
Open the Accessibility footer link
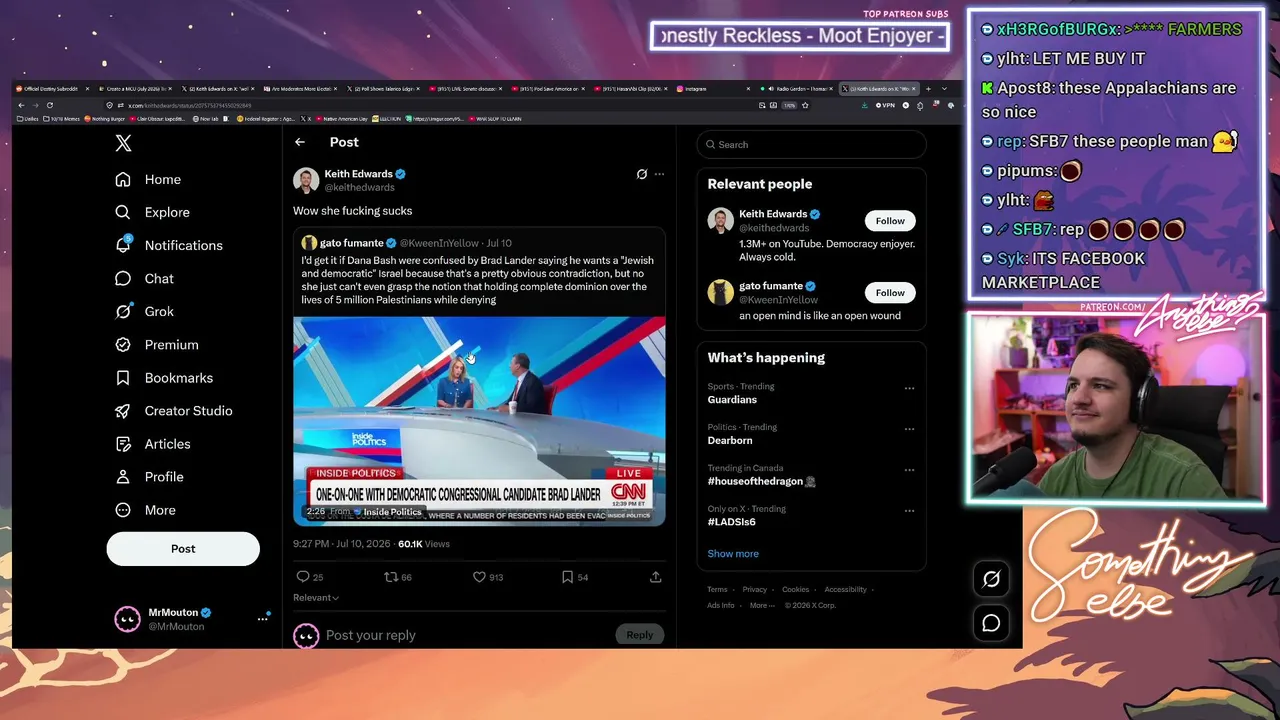tap(845, 590)
